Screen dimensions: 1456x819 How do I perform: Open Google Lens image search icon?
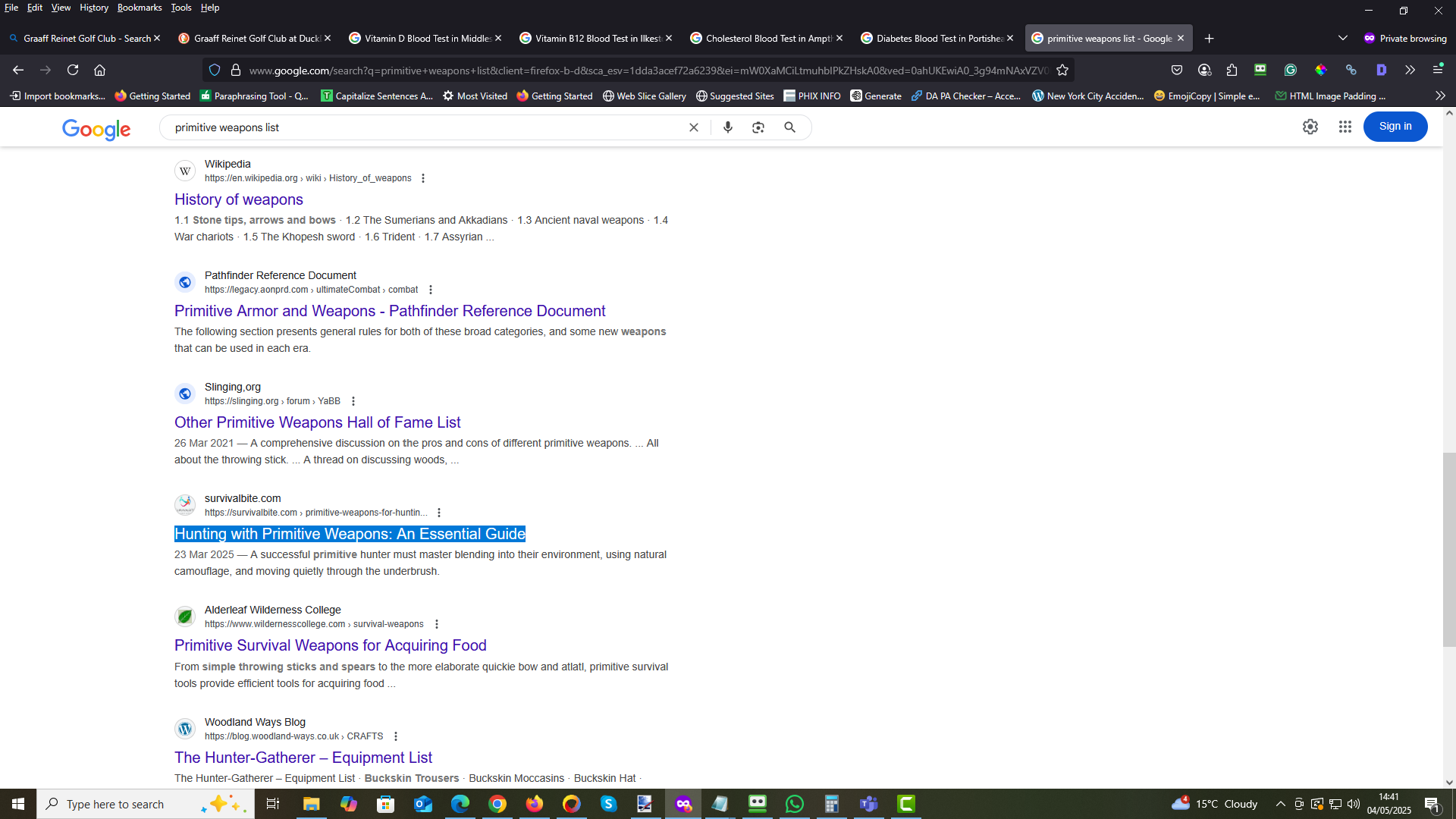click(x=758, y=127)
